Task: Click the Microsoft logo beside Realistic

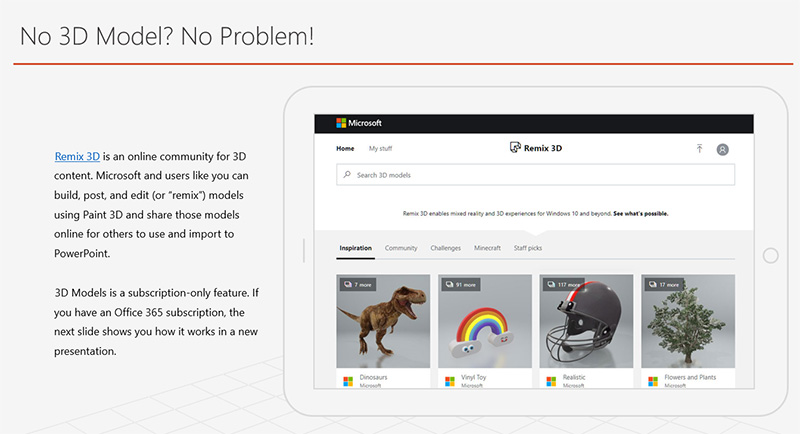Action: tap(551, 381)
